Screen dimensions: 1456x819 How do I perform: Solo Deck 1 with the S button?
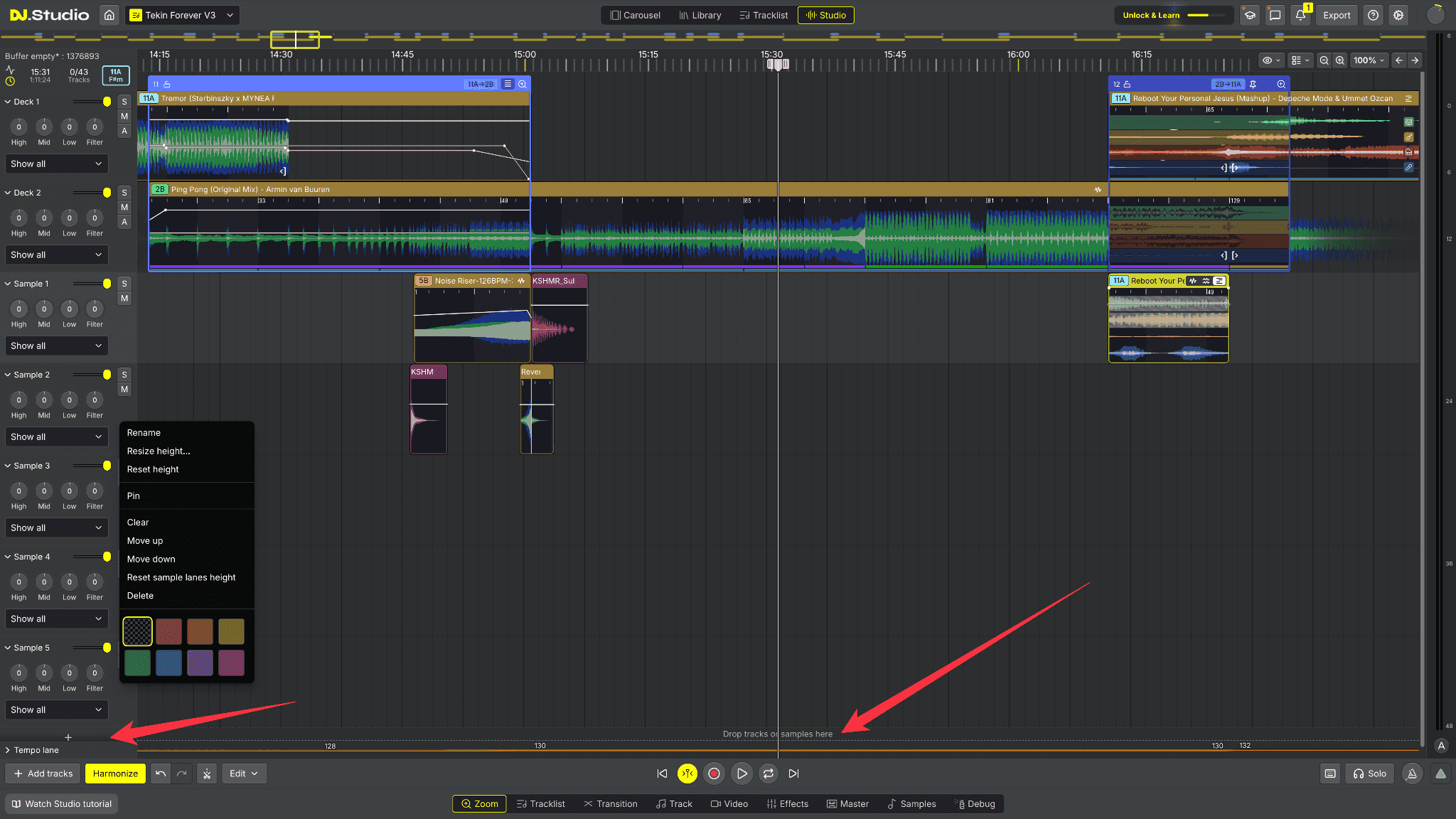click(124, 102)
